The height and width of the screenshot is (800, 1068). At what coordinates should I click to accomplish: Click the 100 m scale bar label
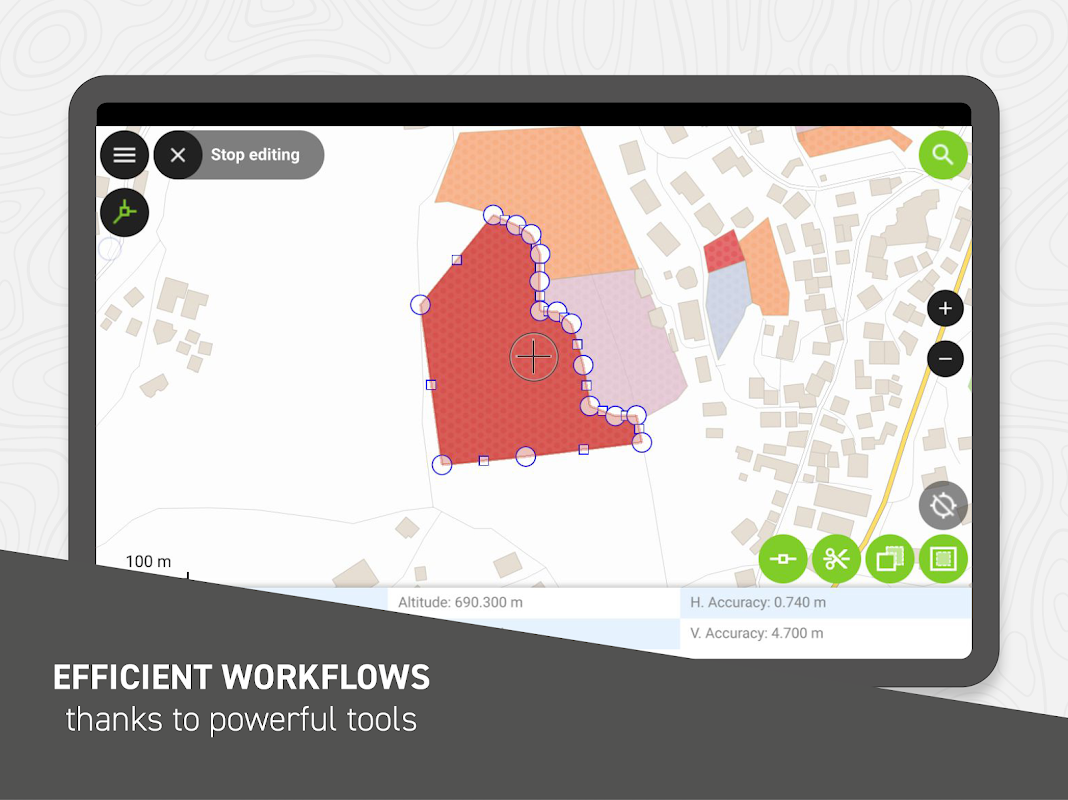[148, 562]
